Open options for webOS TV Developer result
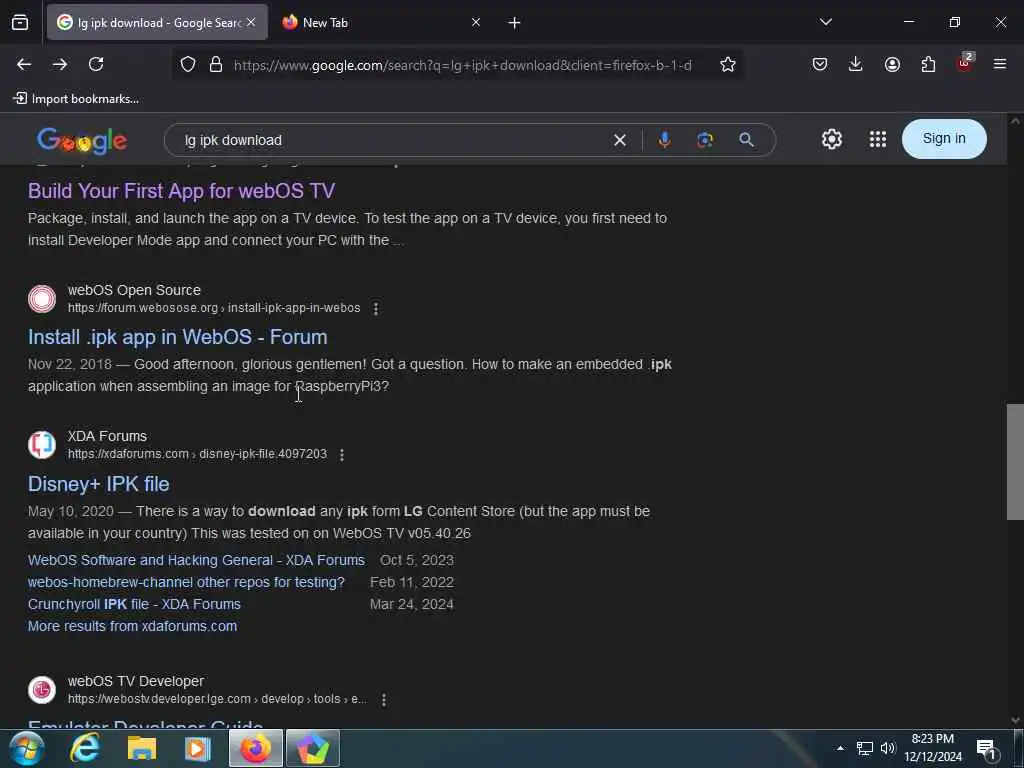This screenshot has height=768, width=1024. 383,699
